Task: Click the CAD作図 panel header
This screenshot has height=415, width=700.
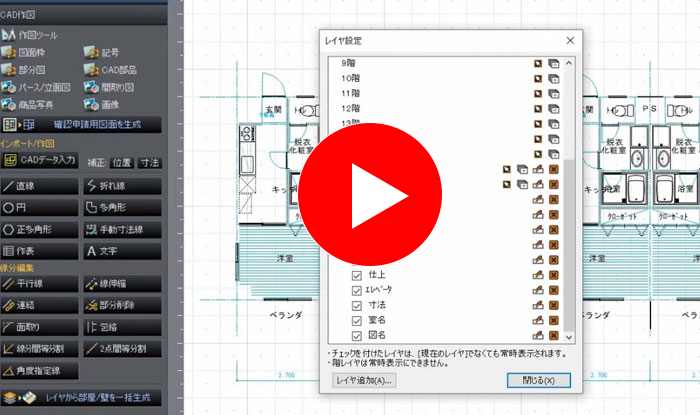Action: coord(83,15)
